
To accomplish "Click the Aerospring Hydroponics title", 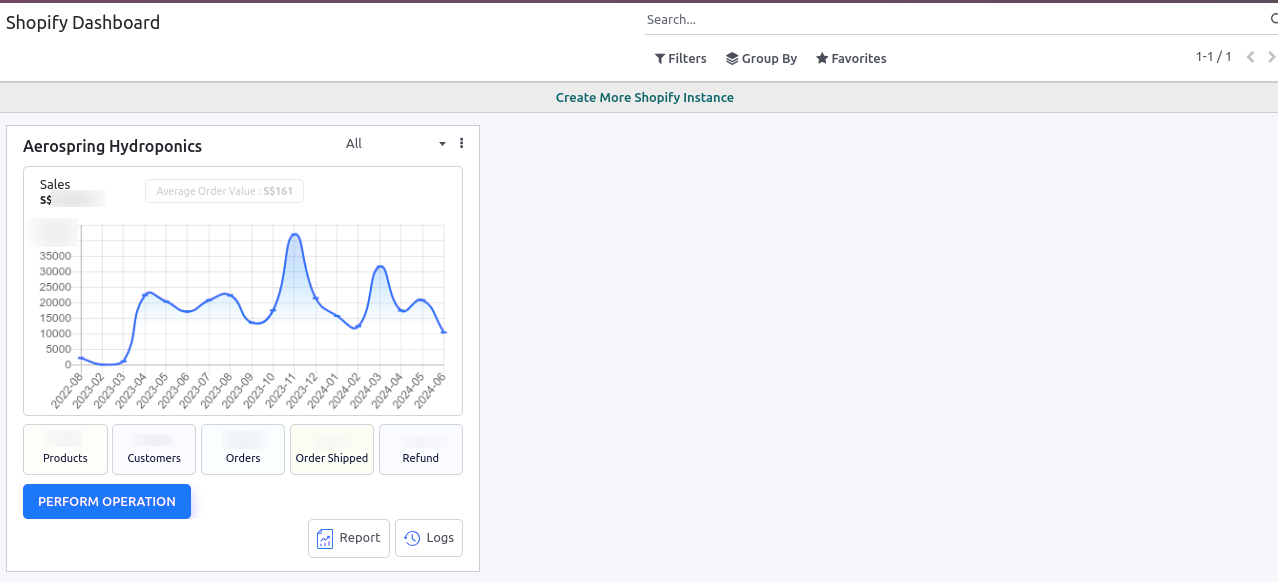I will point(112,146).
